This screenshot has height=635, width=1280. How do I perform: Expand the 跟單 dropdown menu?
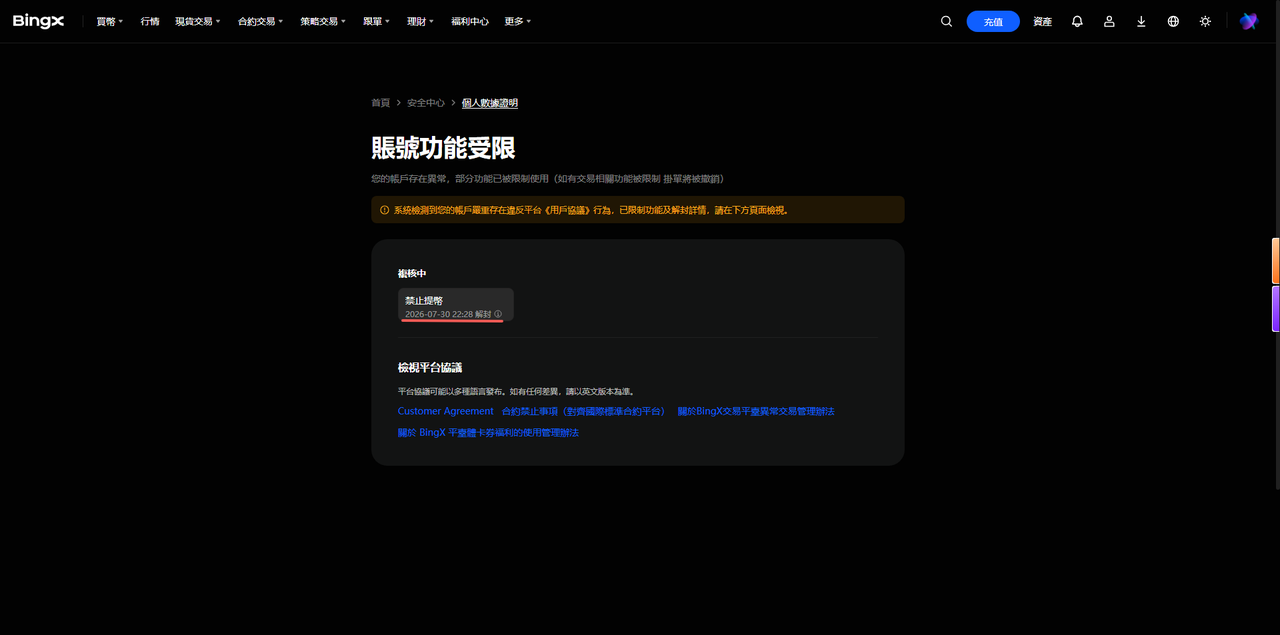(x=376, y=21)
